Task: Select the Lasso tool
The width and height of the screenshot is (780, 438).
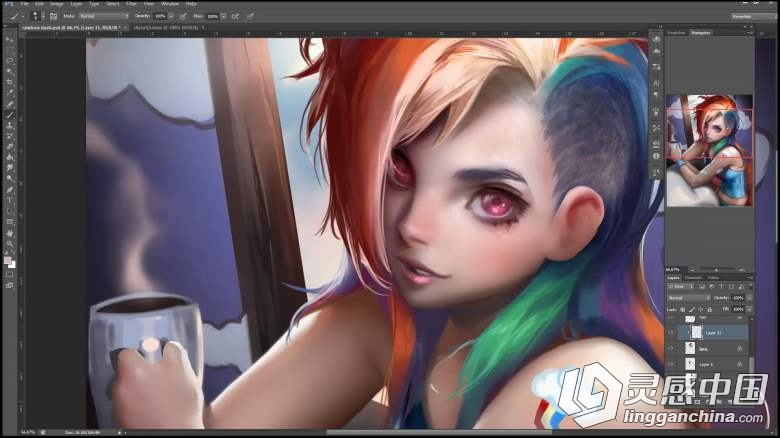Action: point(9,61)
